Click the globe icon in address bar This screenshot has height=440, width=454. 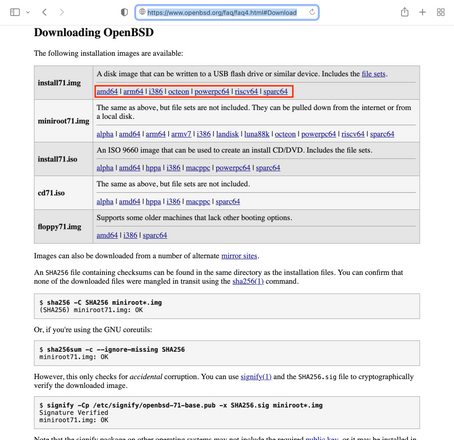(x=142, y=12)
